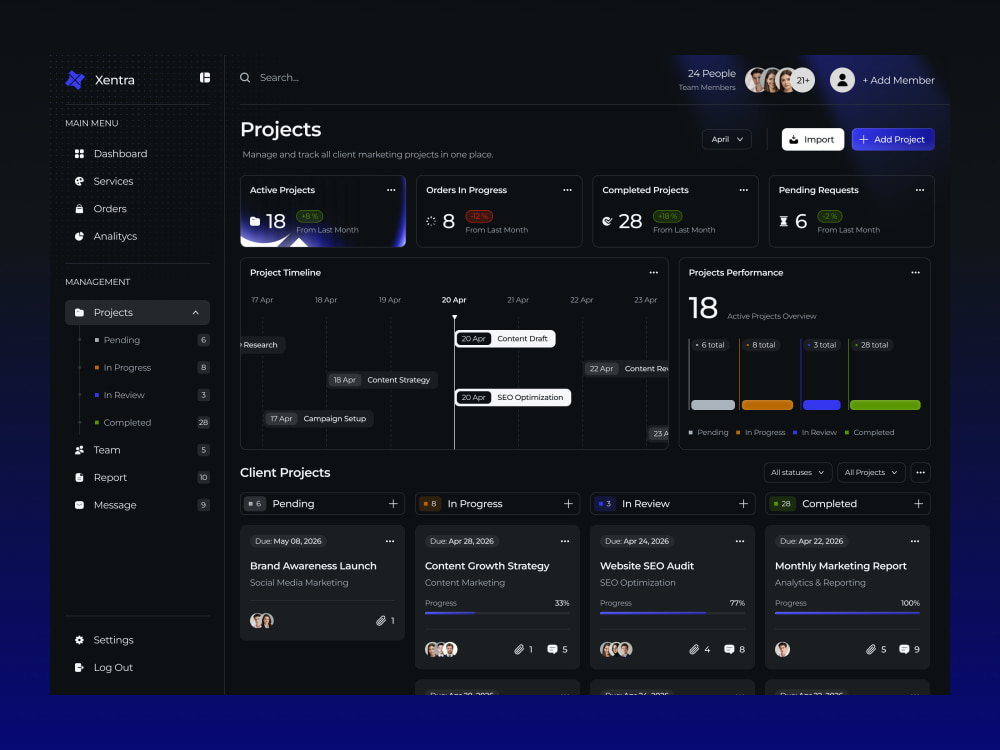The image size is (1000, 750).
Task: Open Active Projects card options menu
Action: pos(391,190)
